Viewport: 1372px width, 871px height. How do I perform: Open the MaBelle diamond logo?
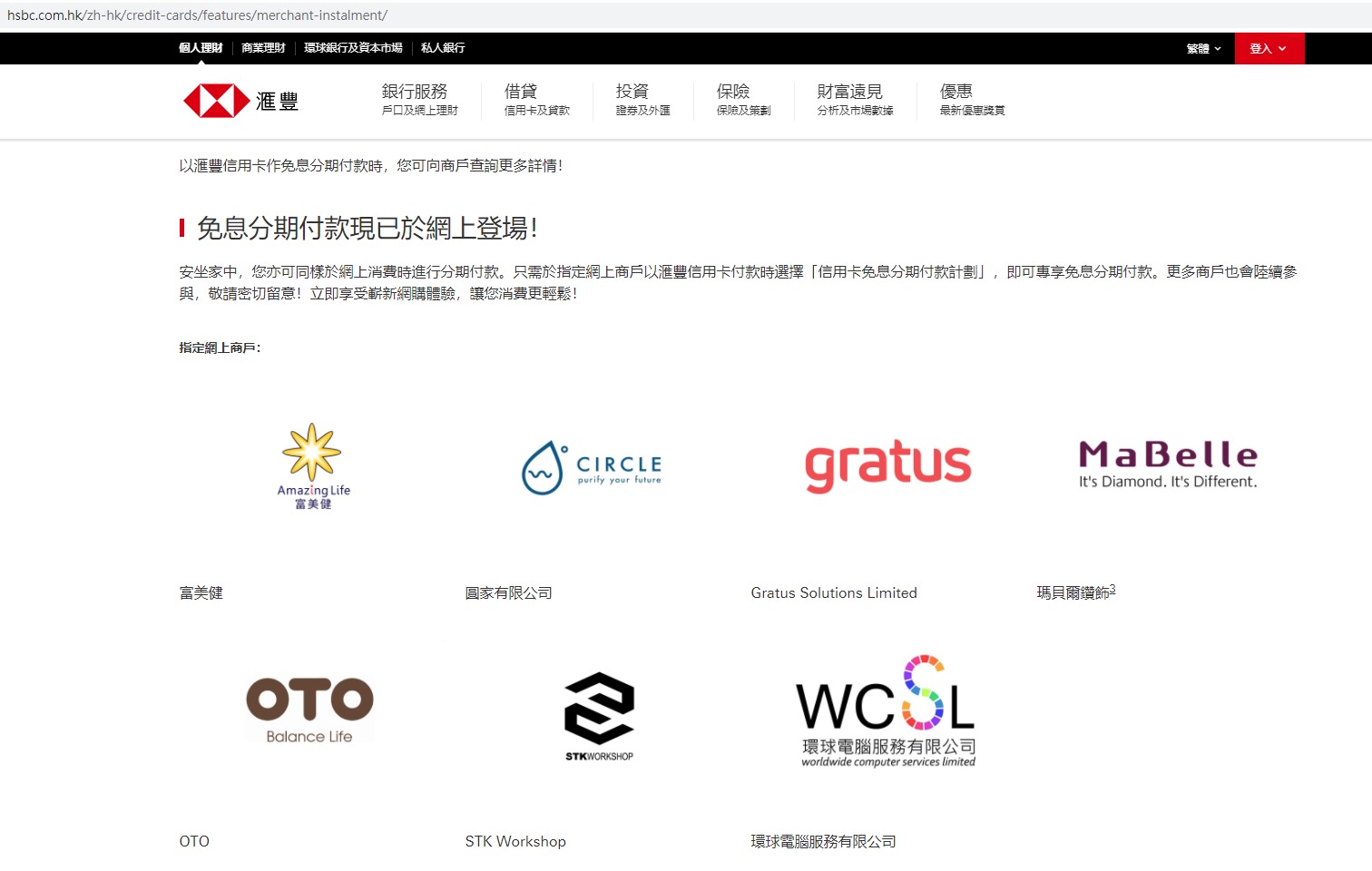pyautogui.click(x=1168, y=465)
